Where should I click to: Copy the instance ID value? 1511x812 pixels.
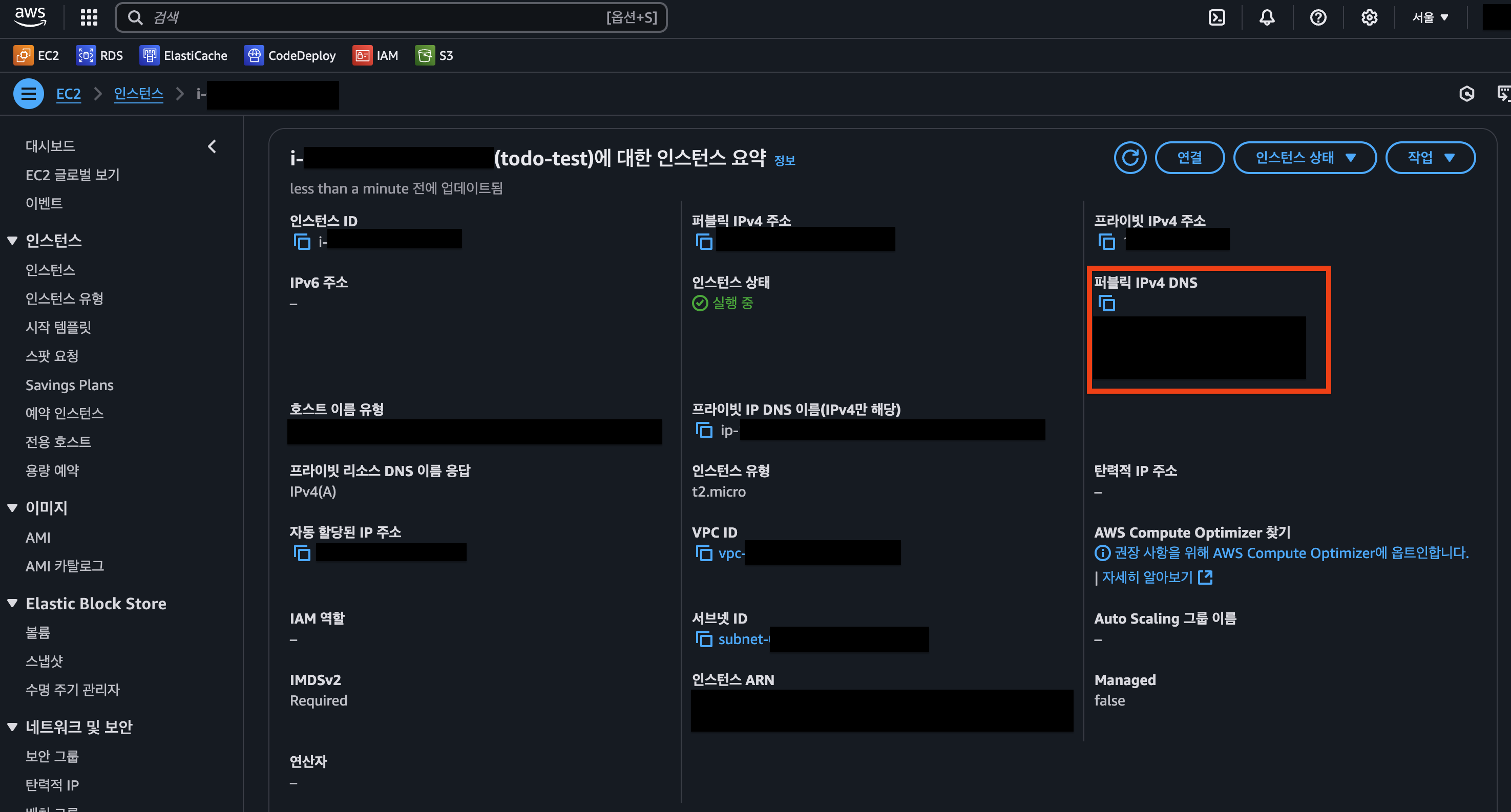click(302, 242)
